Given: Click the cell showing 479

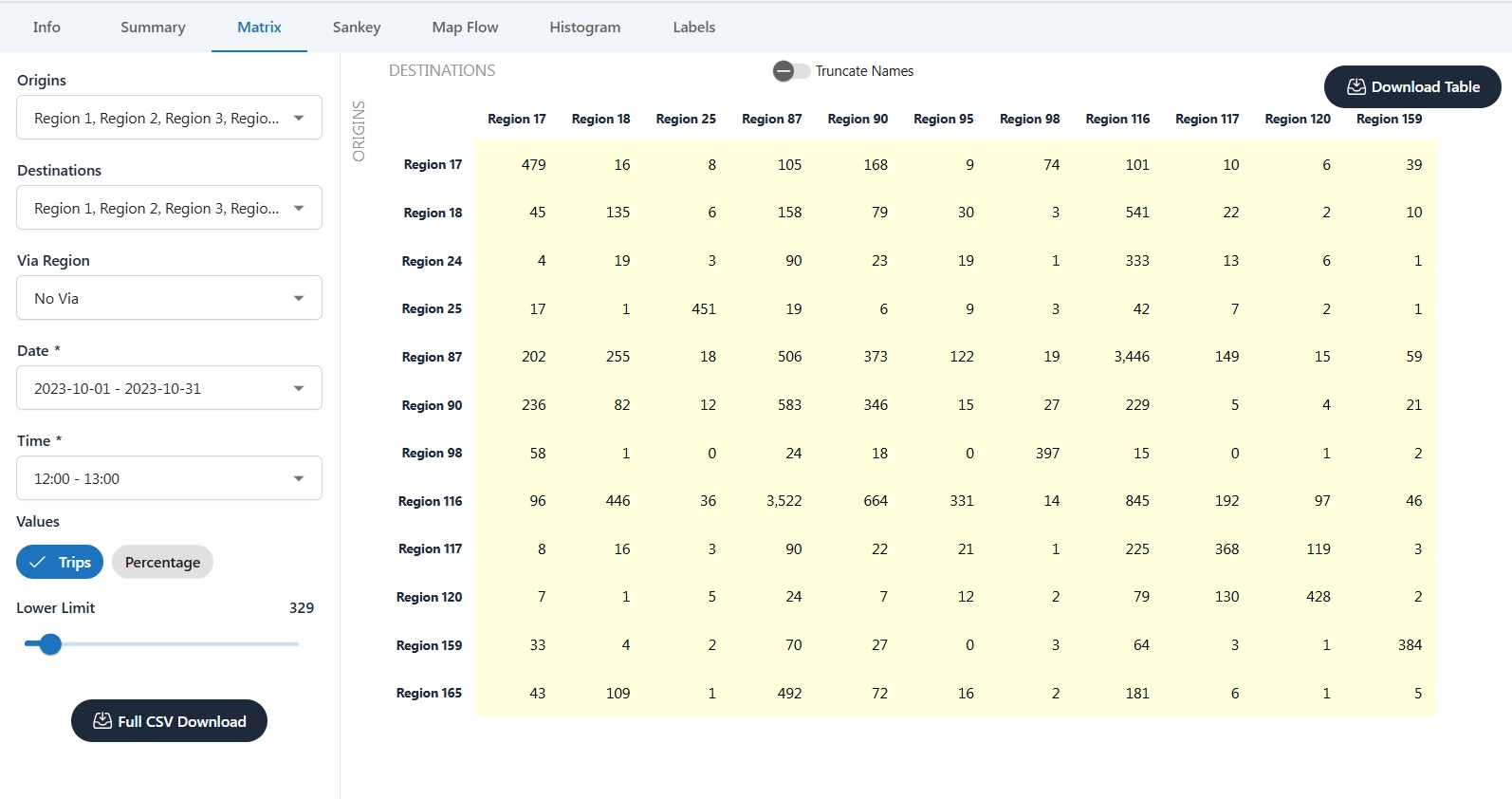Looking at the screenshot, I should 534,165.
